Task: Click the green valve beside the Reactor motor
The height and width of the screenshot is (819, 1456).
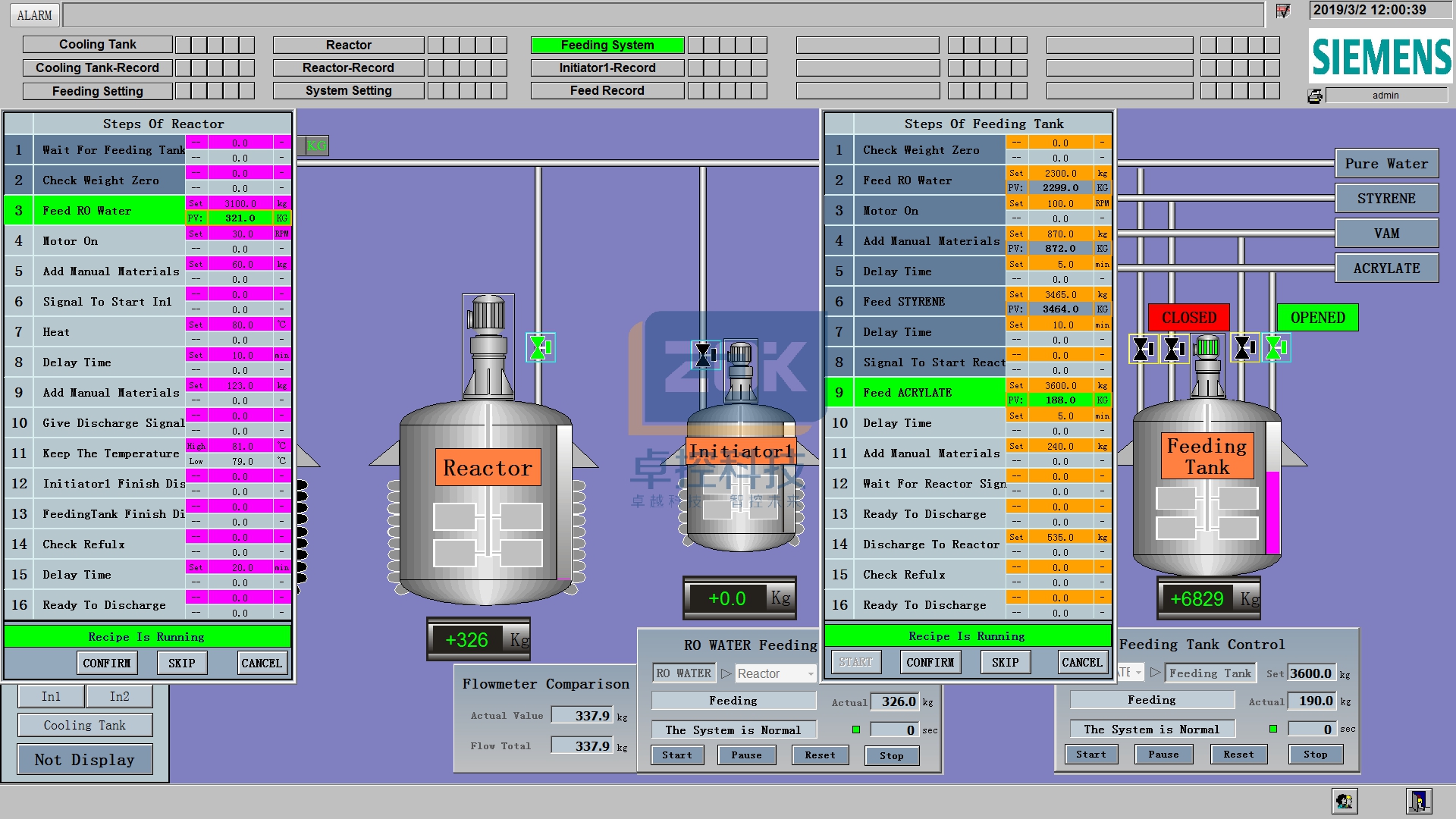Action: (540, 347)
